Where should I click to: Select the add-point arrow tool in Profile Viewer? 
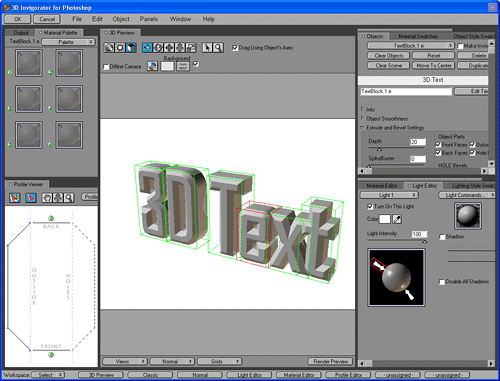point(15,198)
